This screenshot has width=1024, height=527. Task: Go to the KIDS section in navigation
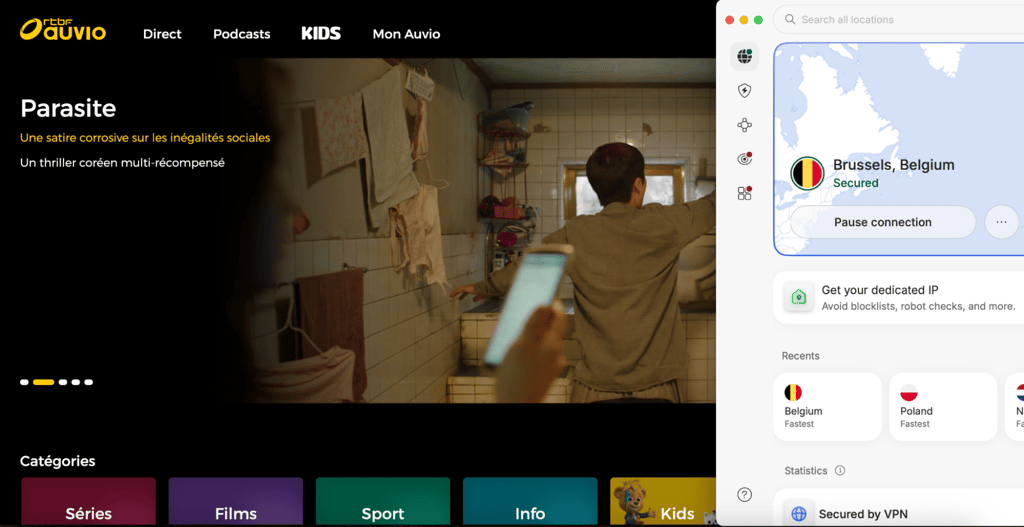[x=321, y=34]
